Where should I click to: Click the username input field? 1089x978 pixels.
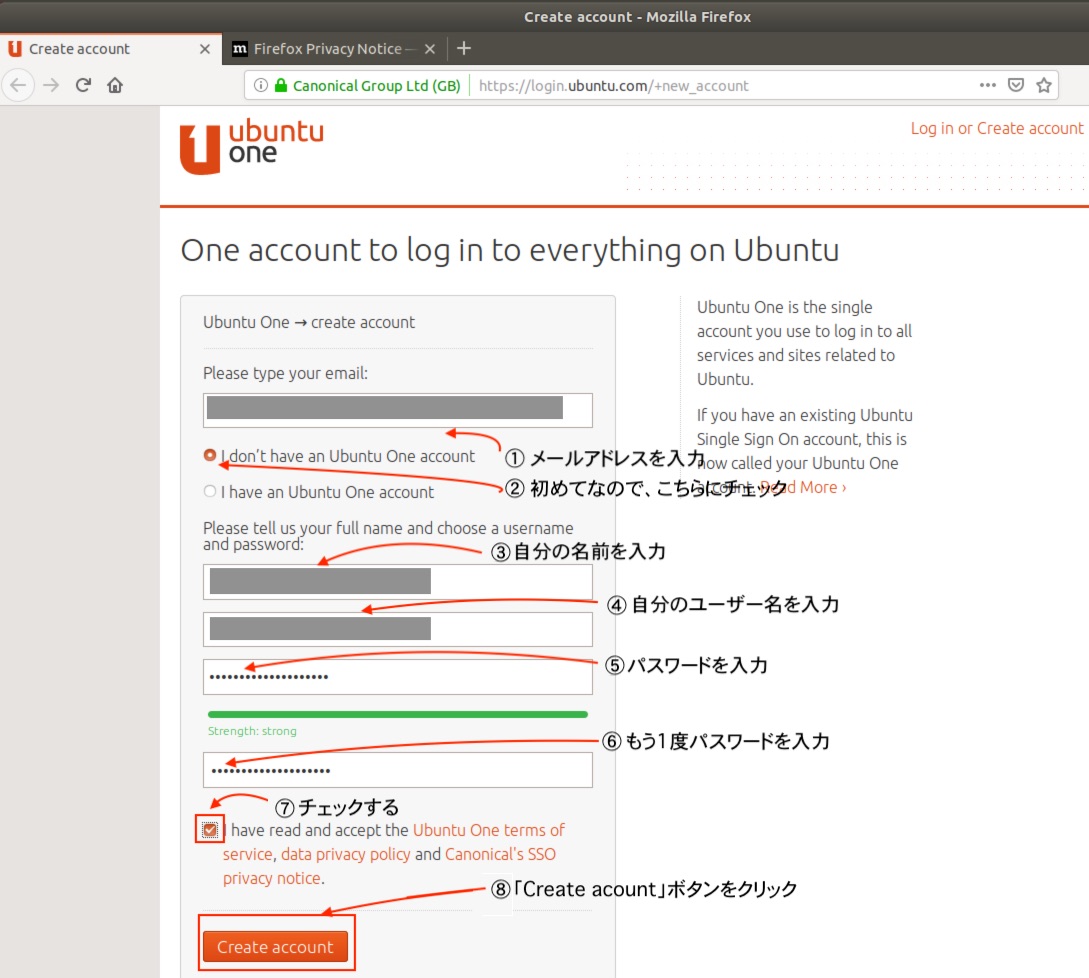click(398, 629)
